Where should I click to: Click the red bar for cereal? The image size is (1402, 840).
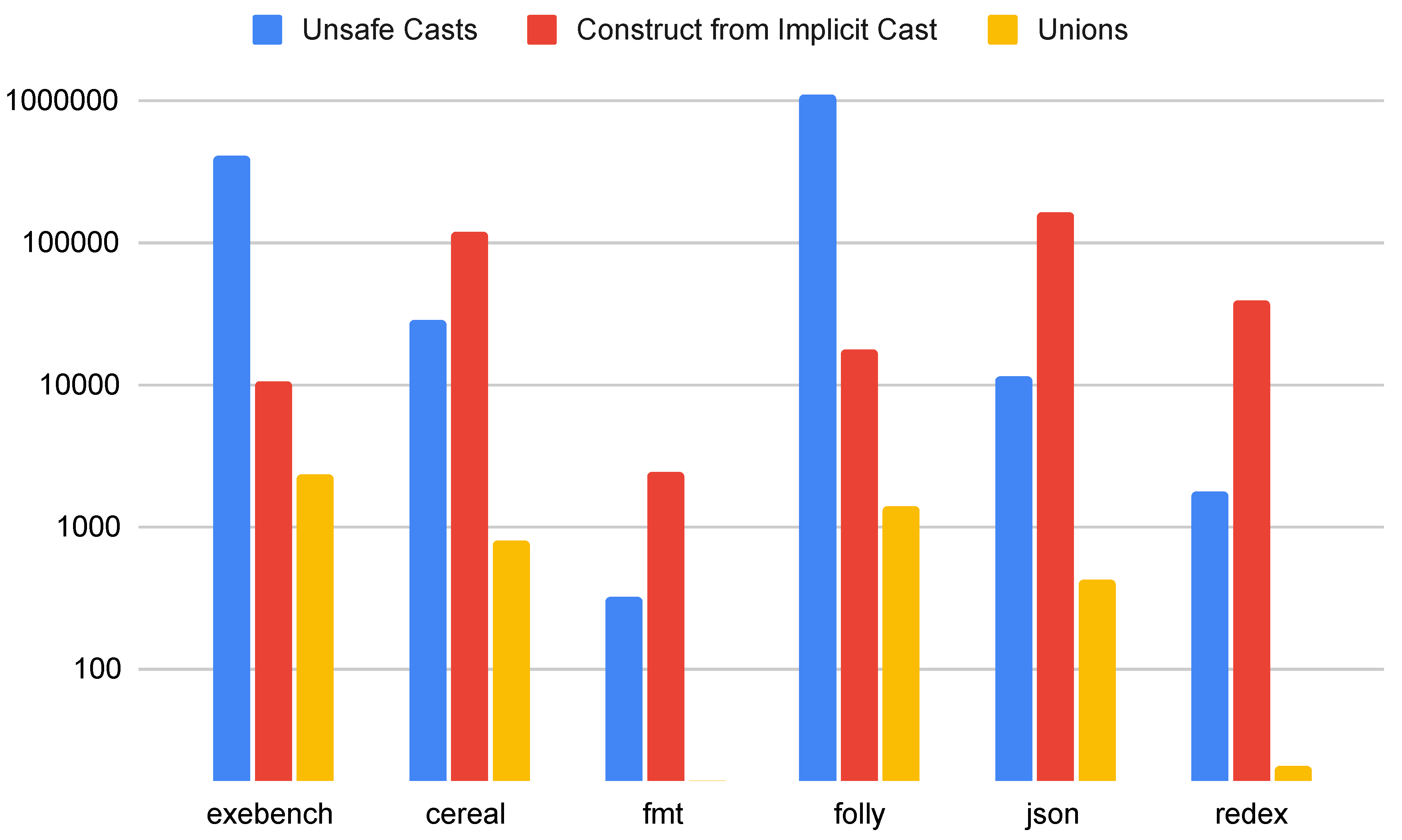coord(469,506)
